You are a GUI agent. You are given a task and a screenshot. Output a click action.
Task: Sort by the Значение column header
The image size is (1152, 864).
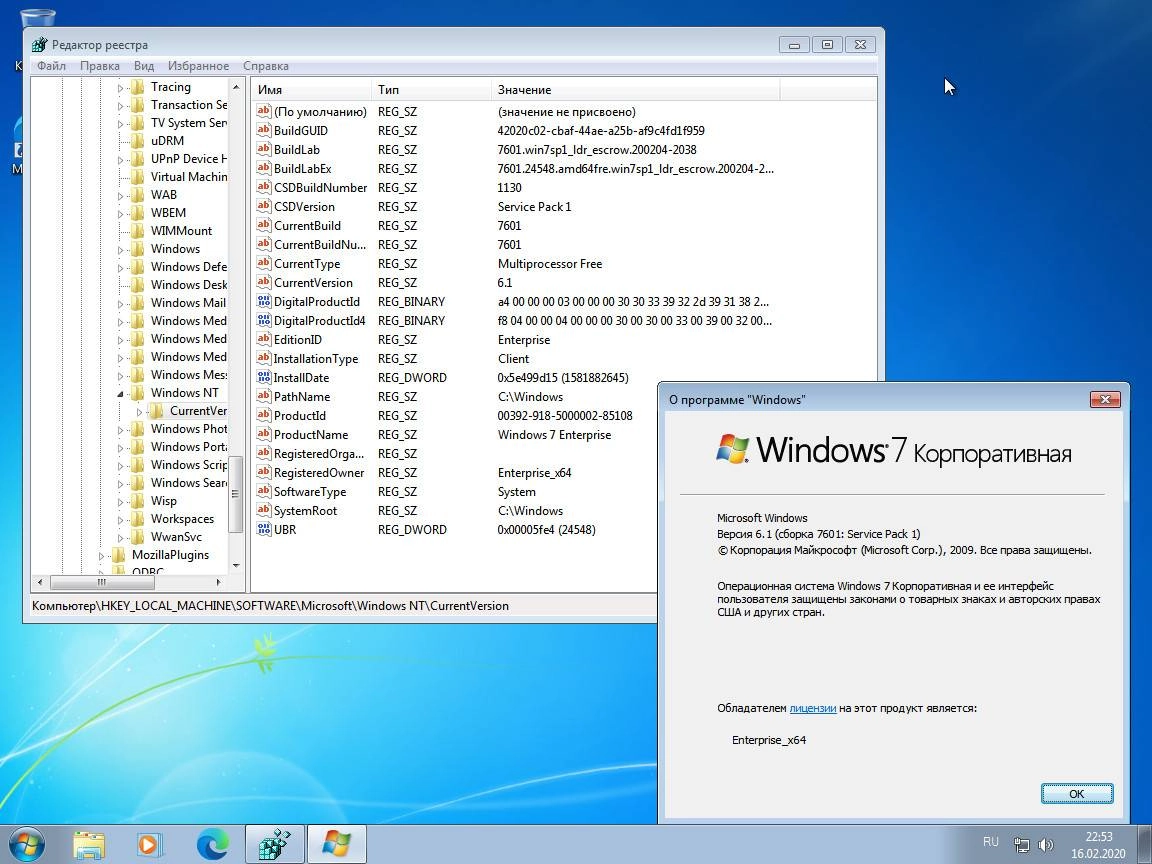click(x=635, y=90)
